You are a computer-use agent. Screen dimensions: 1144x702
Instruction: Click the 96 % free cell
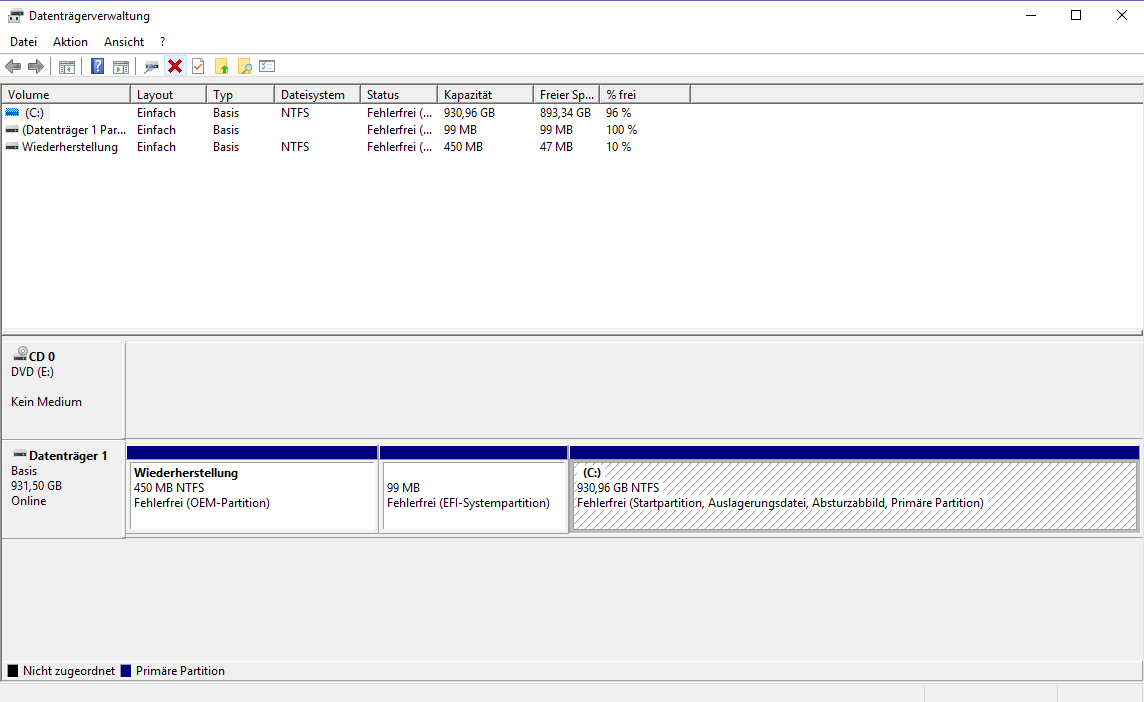(618, 112)
